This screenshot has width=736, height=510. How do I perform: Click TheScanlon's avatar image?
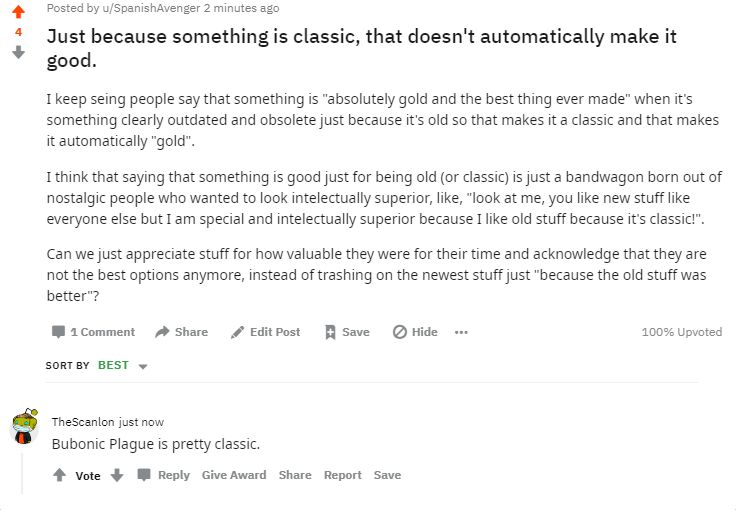click(24, 426)
